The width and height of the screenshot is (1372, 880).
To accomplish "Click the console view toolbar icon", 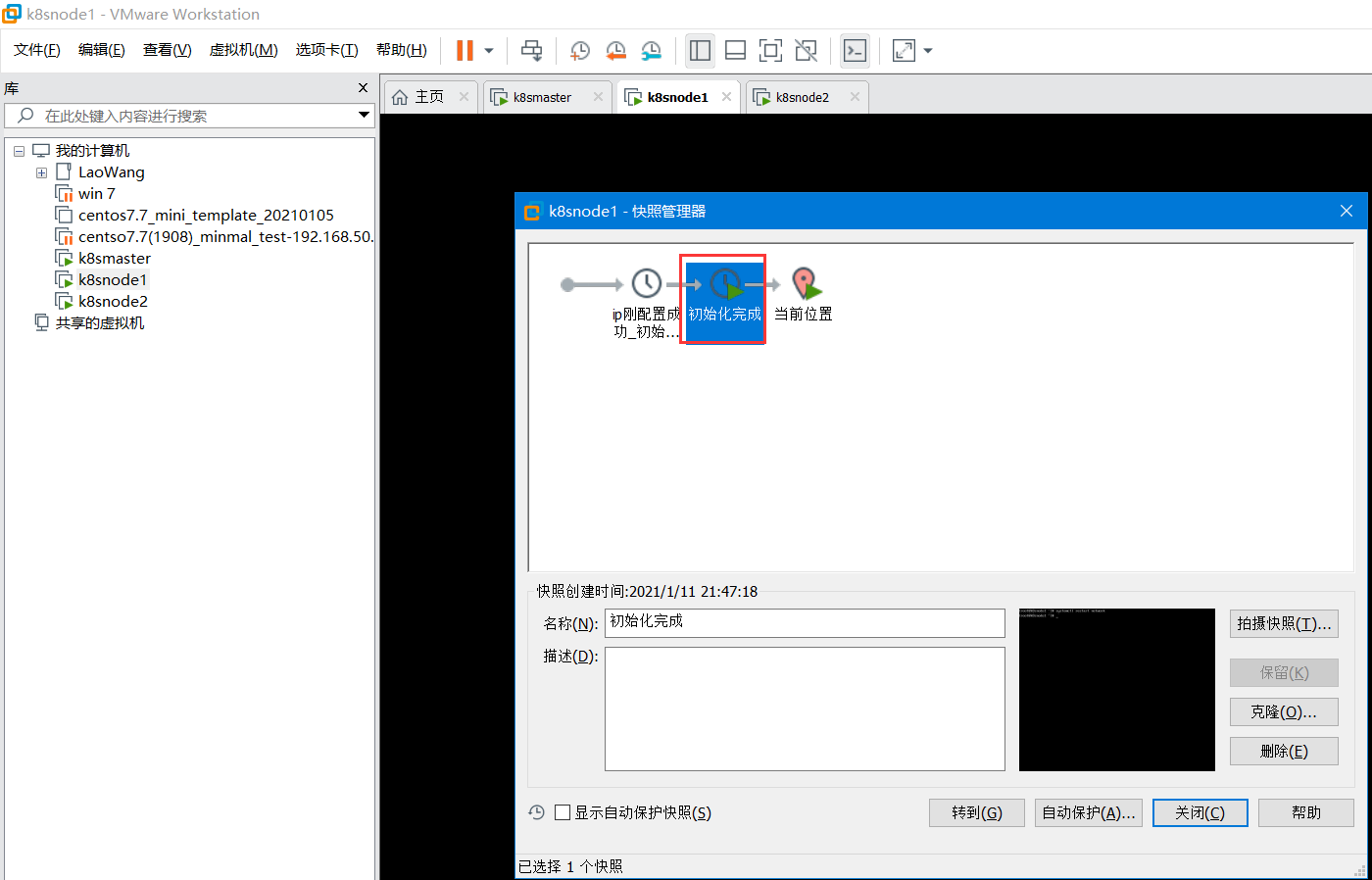I will 855,50.
